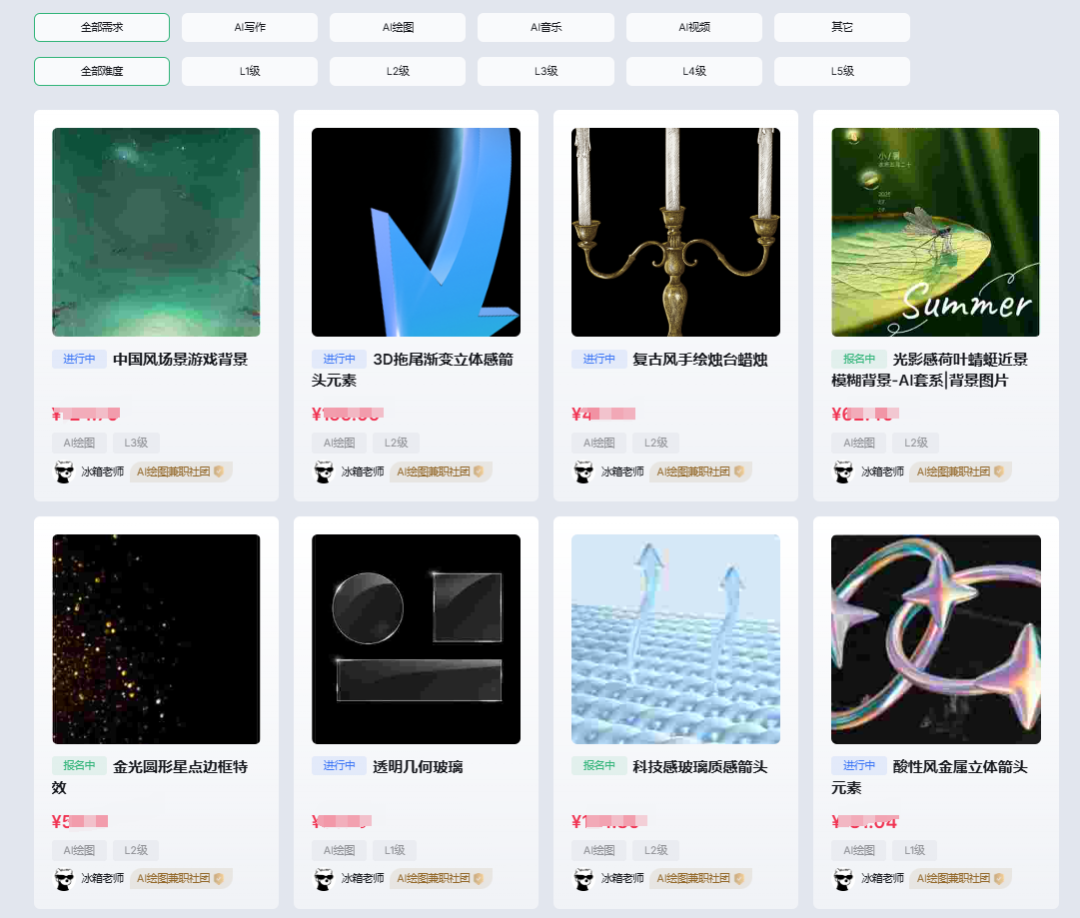The height and width of the screenshot is (918, 1080).
Task: Open the 透明几何玻璃 title link
Action: (417, 766)
